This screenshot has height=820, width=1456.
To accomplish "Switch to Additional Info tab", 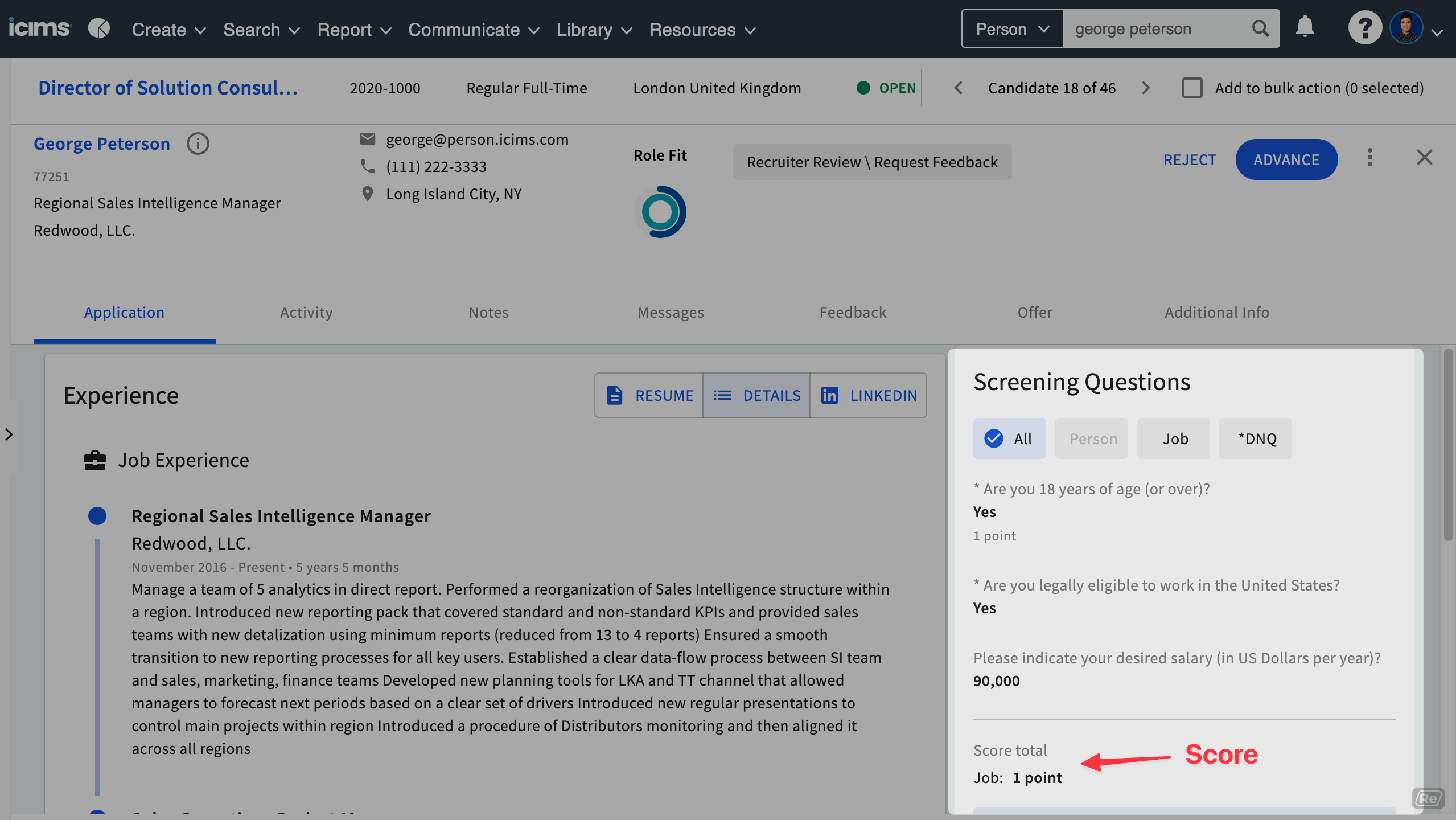I will click(1217, 313).
